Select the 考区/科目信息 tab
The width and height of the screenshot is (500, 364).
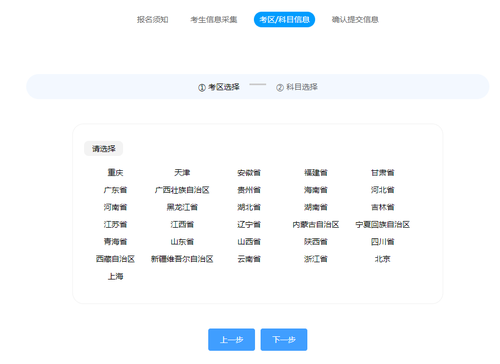(x=284, y=19)
